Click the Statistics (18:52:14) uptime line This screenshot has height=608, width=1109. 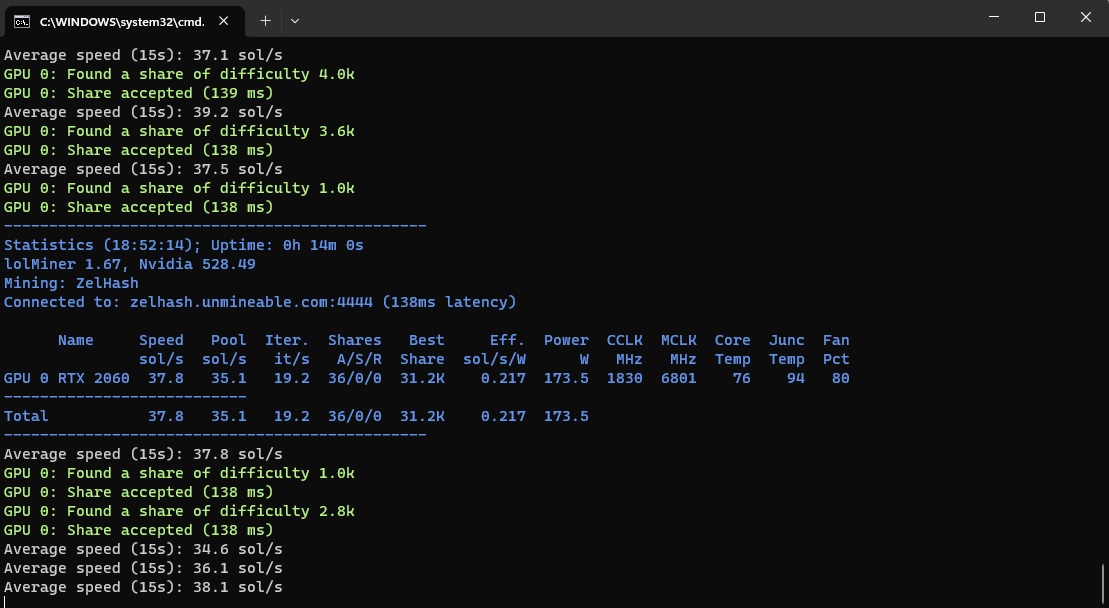point(184,245)
